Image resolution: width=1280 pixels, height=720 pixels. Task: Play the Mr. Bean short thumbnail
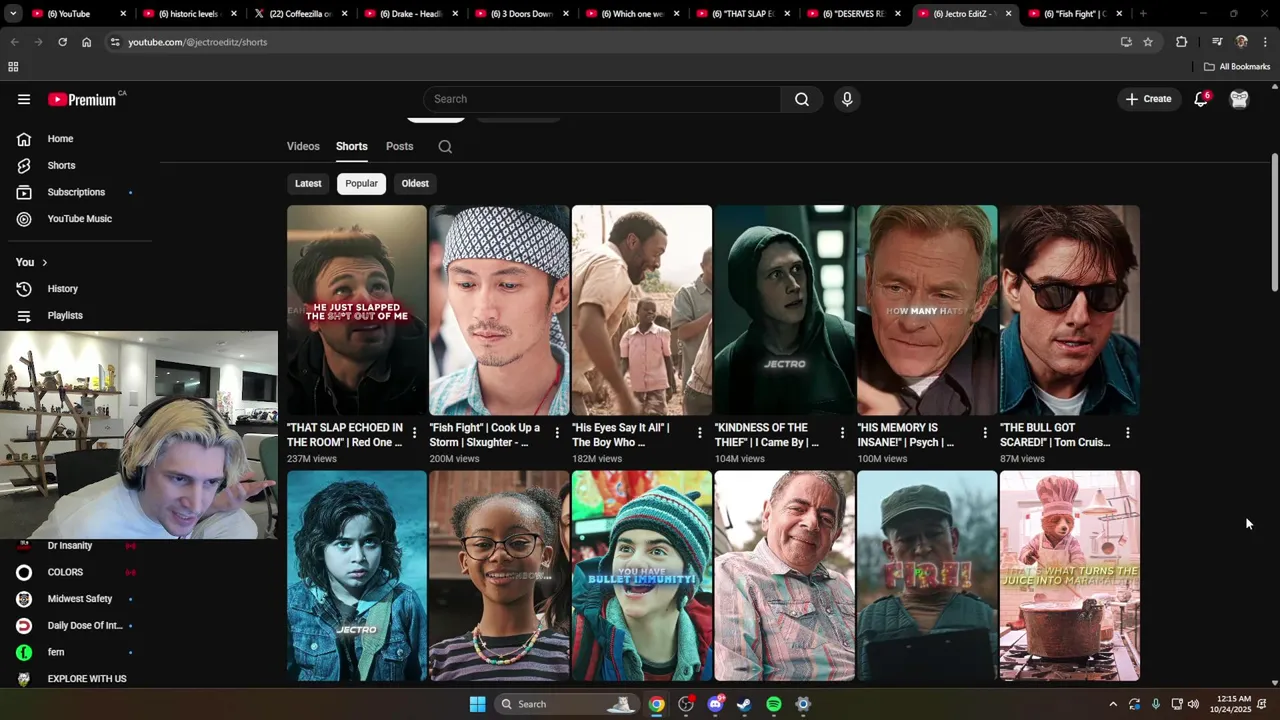coord(784,576)
